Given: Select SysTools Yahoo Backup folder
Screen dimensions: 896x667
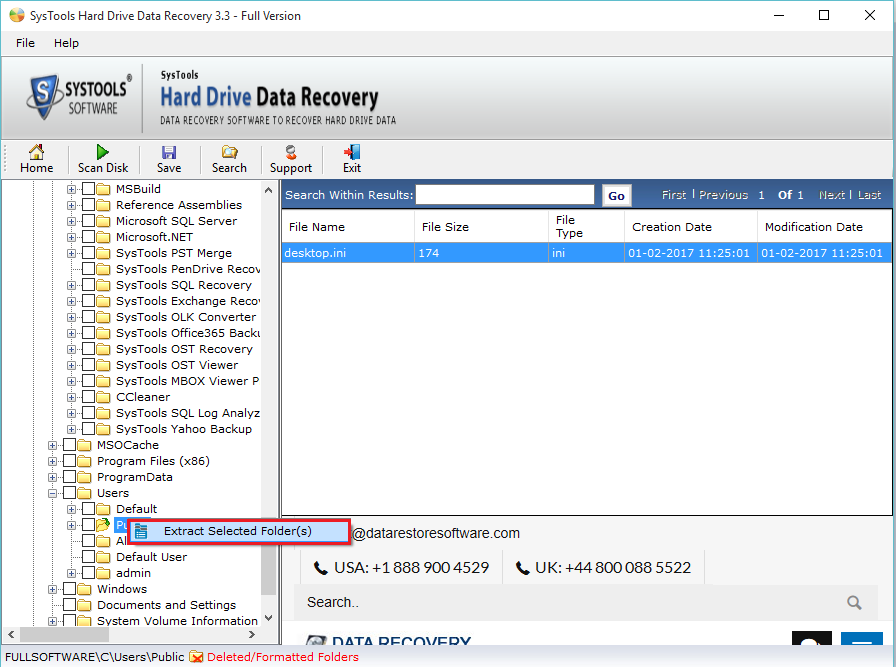Looking at the screenshot, I should [184, 429].
